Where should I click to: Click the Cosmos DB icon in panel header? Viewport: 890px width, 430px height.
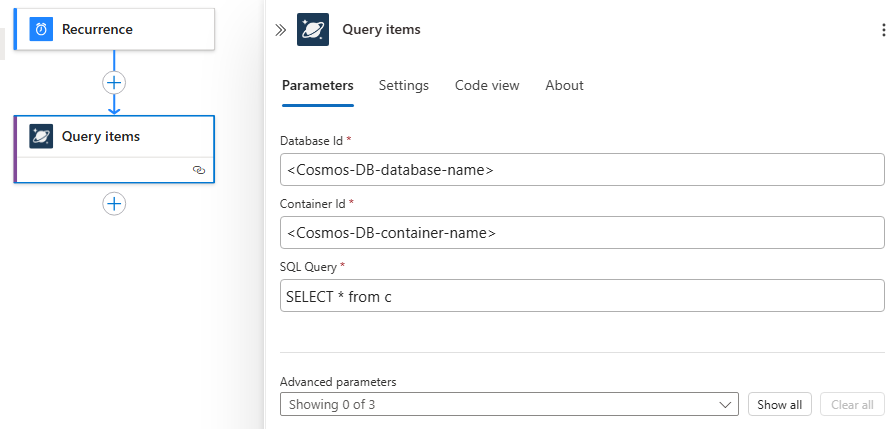[313, 30]
